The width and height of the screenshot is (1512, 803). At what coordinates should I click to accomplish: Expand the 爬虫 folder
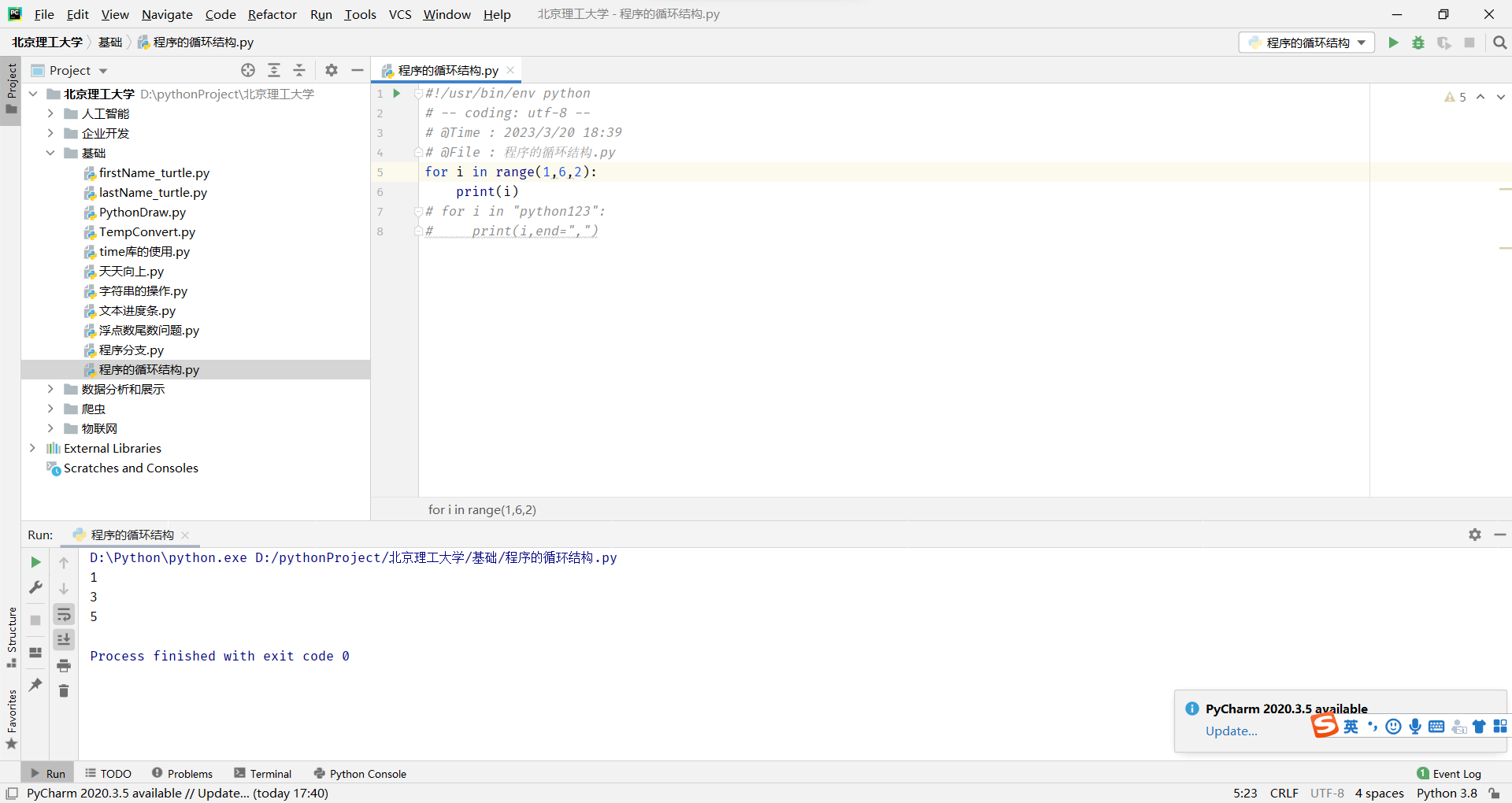(50, 409)
